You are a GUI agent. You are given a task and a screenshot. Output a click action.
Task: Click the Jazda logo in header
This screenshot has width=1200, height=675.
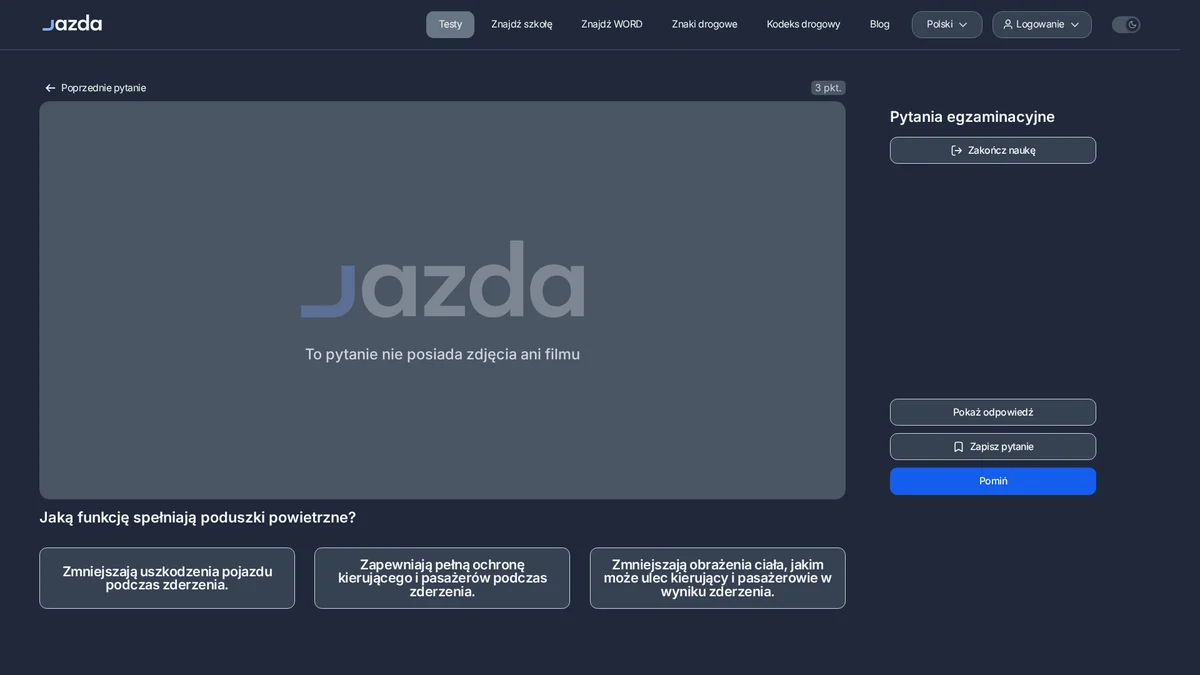pos(72,23)
